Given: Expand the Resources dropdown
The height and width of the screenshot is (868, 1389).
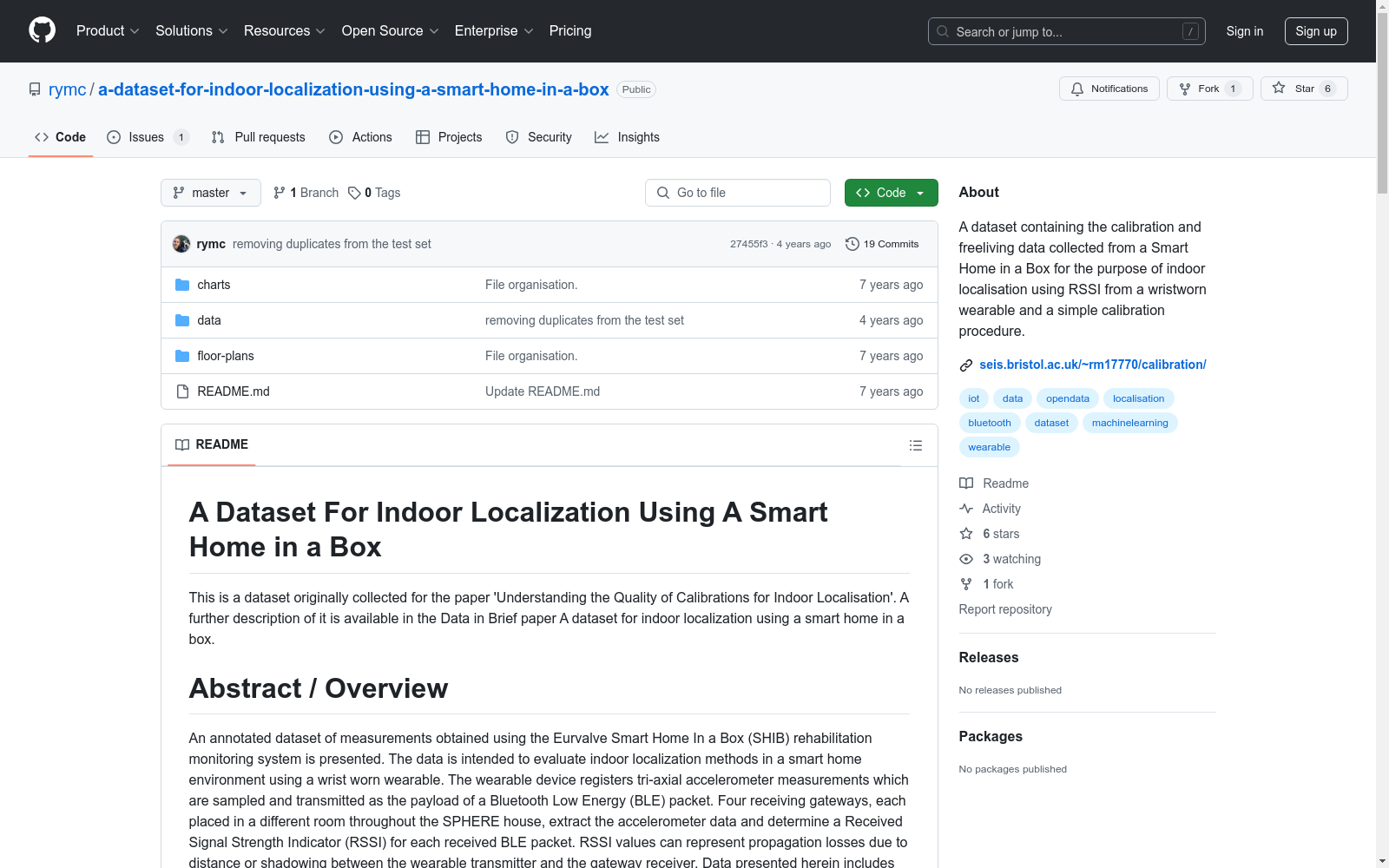Looking at the screenshot, I should pos(285,30).
